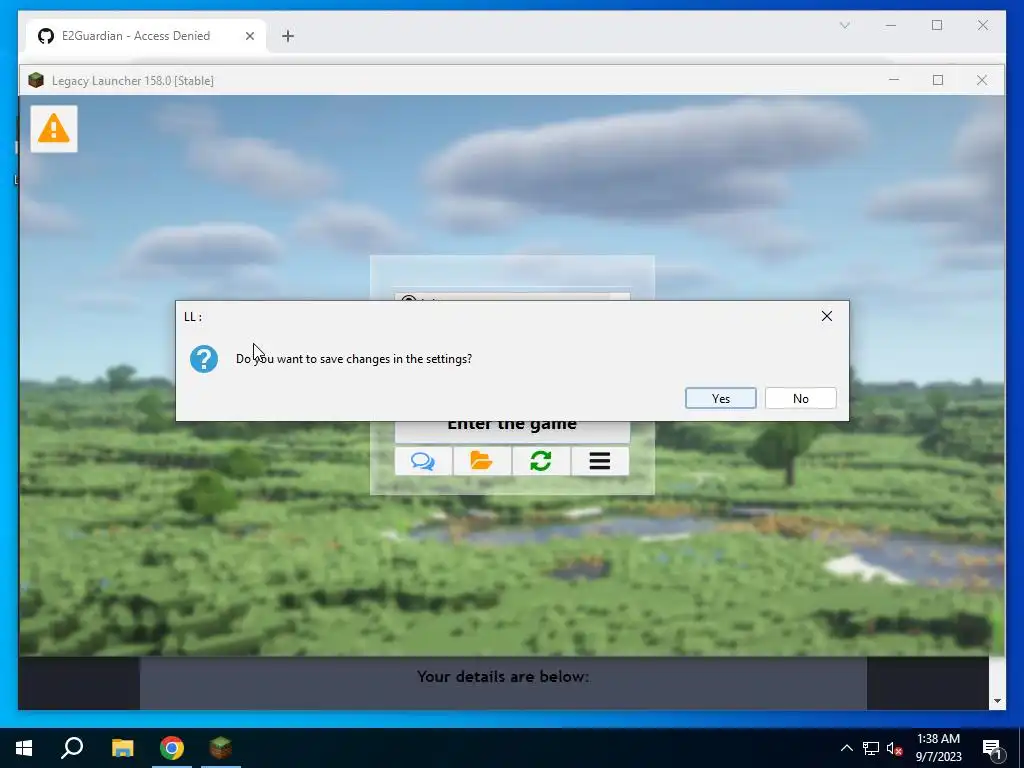
Task: Maximize the Legacy Launcher window
Action: coord(938,80)
